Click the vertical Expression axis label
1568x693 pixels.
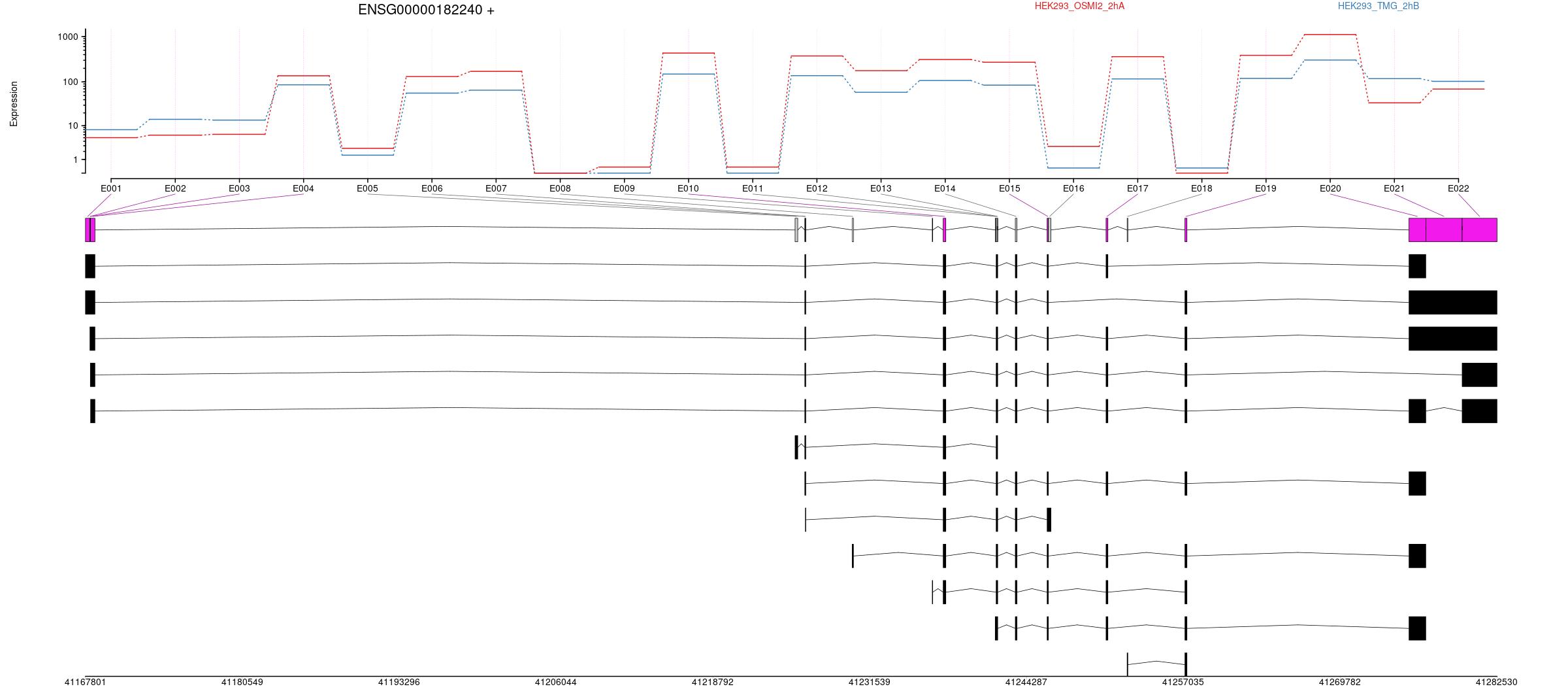coord(14,103)
